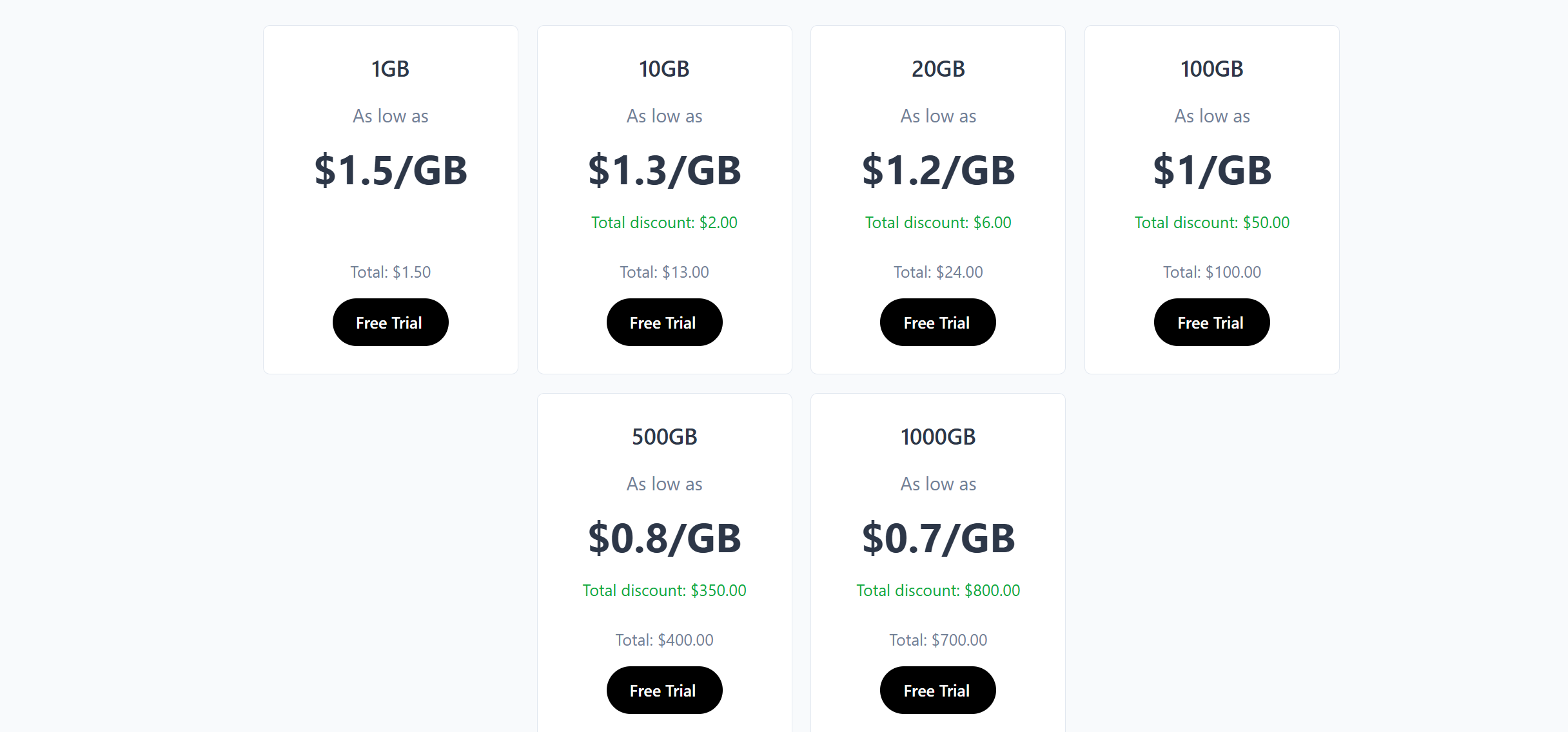
Task: Click the $1.2/GB price label
Action: (x=937, y=171)
